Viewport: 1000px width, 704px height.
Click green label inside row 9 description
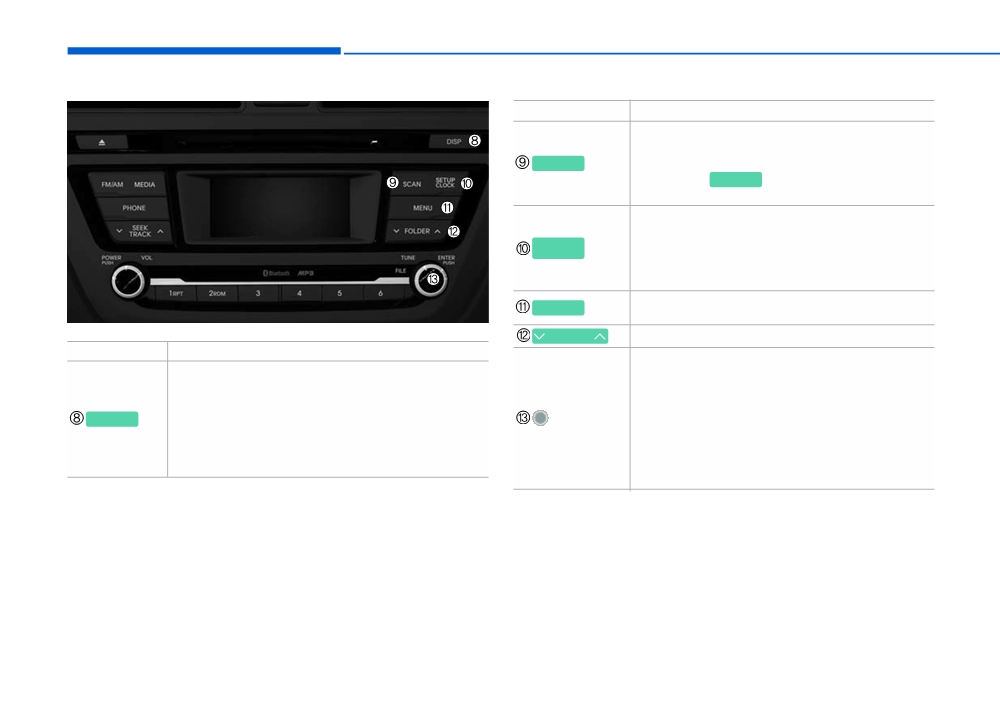735,179
